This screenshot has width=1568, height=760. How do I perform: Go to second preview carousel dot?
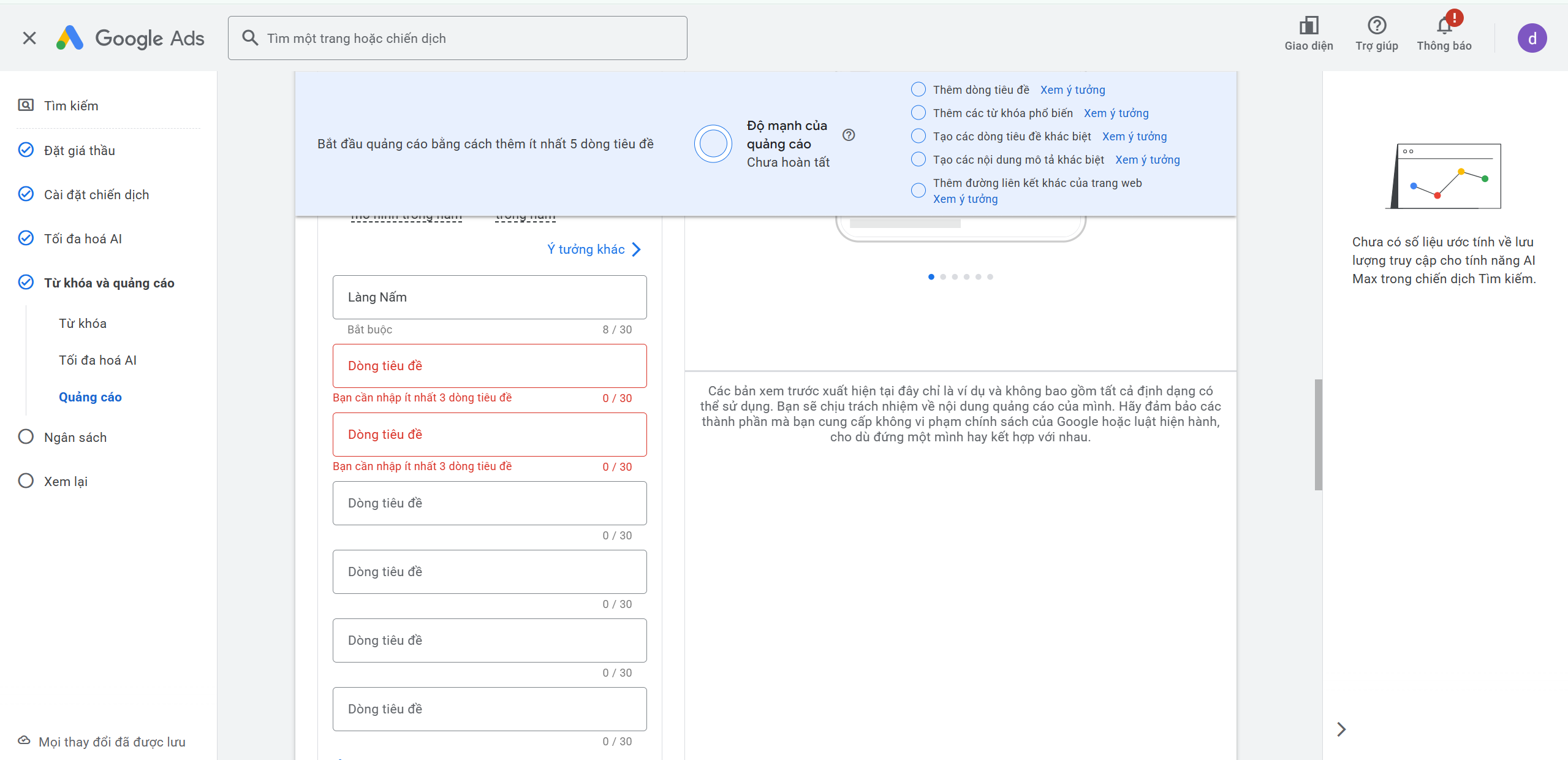(x=943, y=277)
